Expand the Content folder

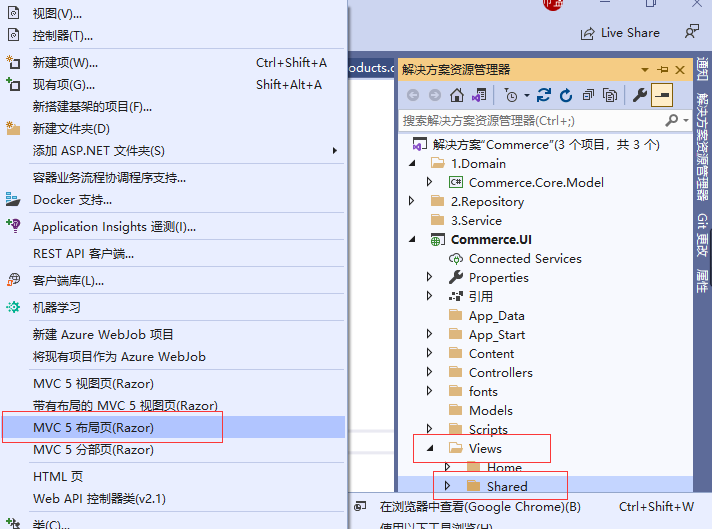[430, 353]
